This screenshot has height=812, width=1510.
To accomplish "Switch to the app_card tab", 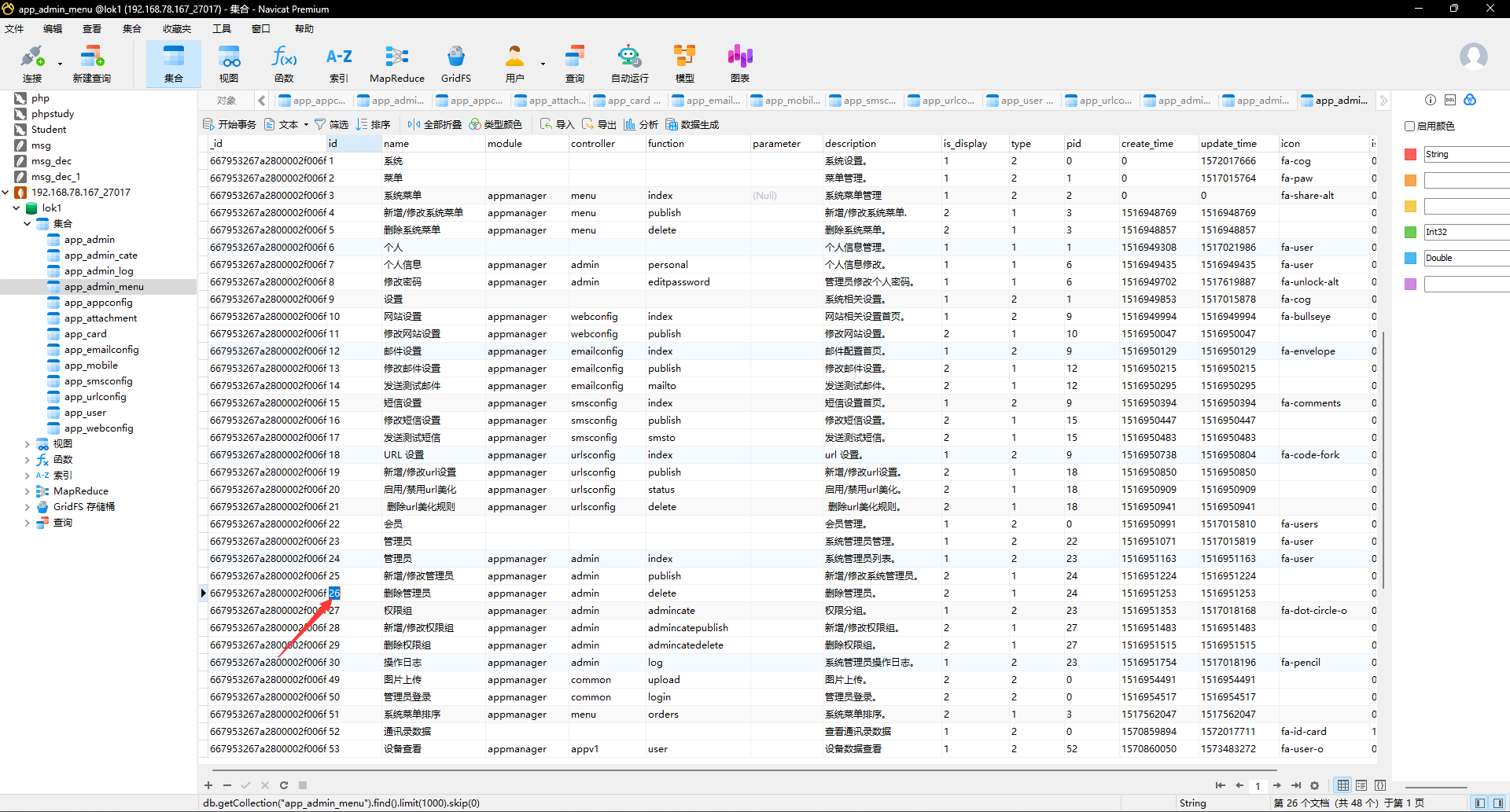I will pyautogui.click(x=628, y=101).
